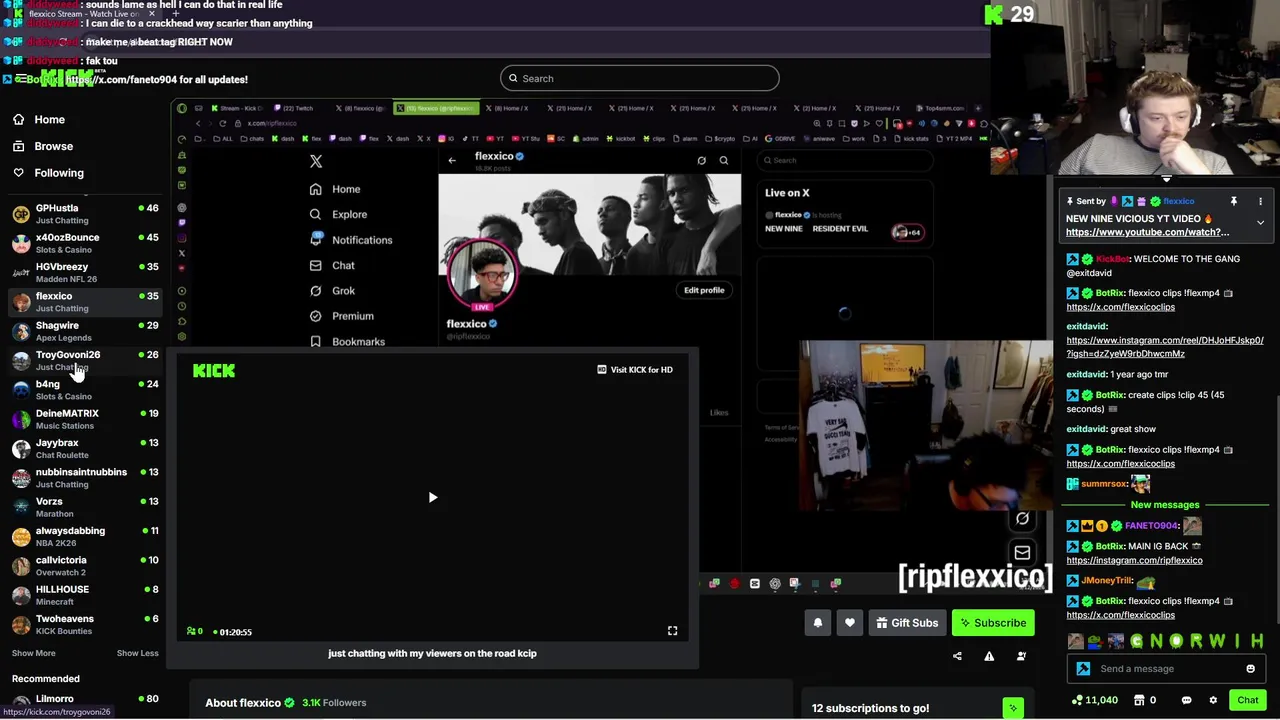Viewport: 1280px width, 720px height.
Task: Open Notifications in streamed X sidebar
Action: [350, 240]
